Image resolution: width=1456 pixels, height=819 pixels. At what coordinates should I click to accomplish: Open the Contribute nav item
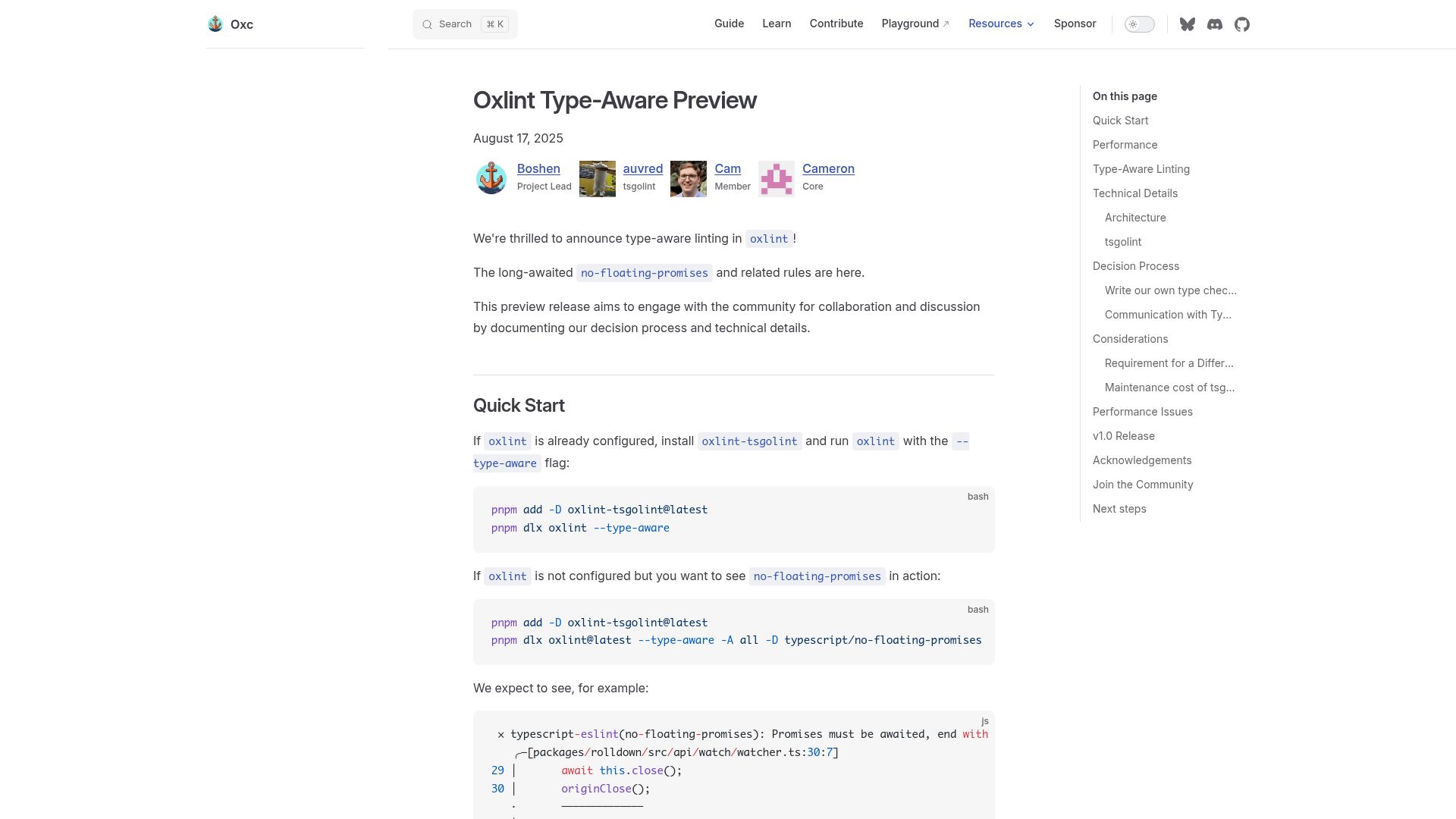(836, 24)
